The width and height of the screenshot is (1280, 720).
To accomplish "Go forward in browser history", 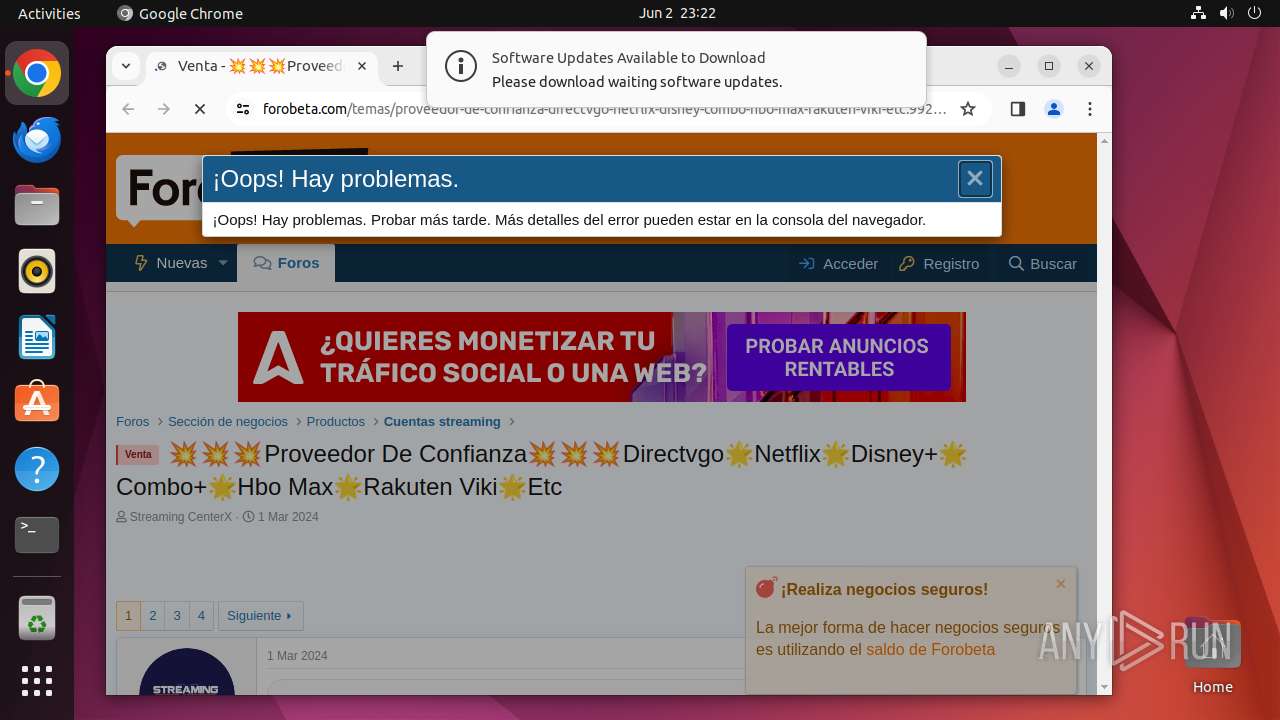I will coord(164,109).
